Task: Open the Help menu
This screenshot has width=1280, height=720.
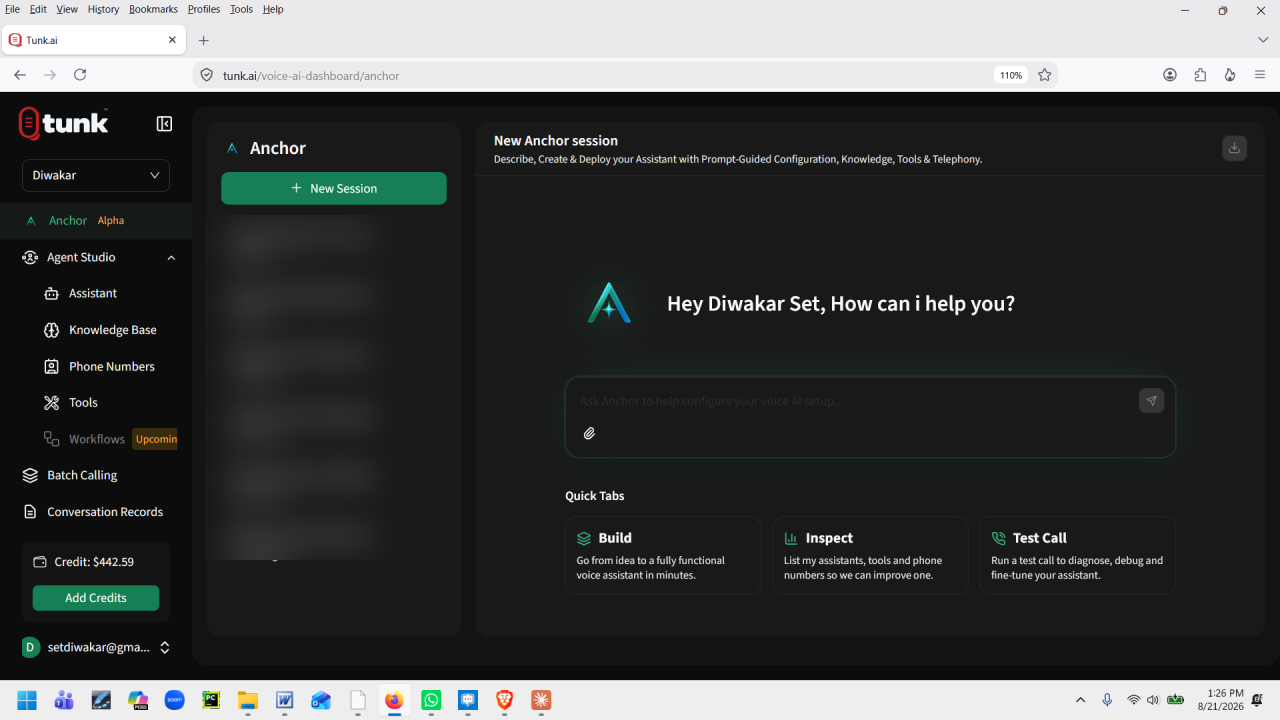Action: point(273,9)
